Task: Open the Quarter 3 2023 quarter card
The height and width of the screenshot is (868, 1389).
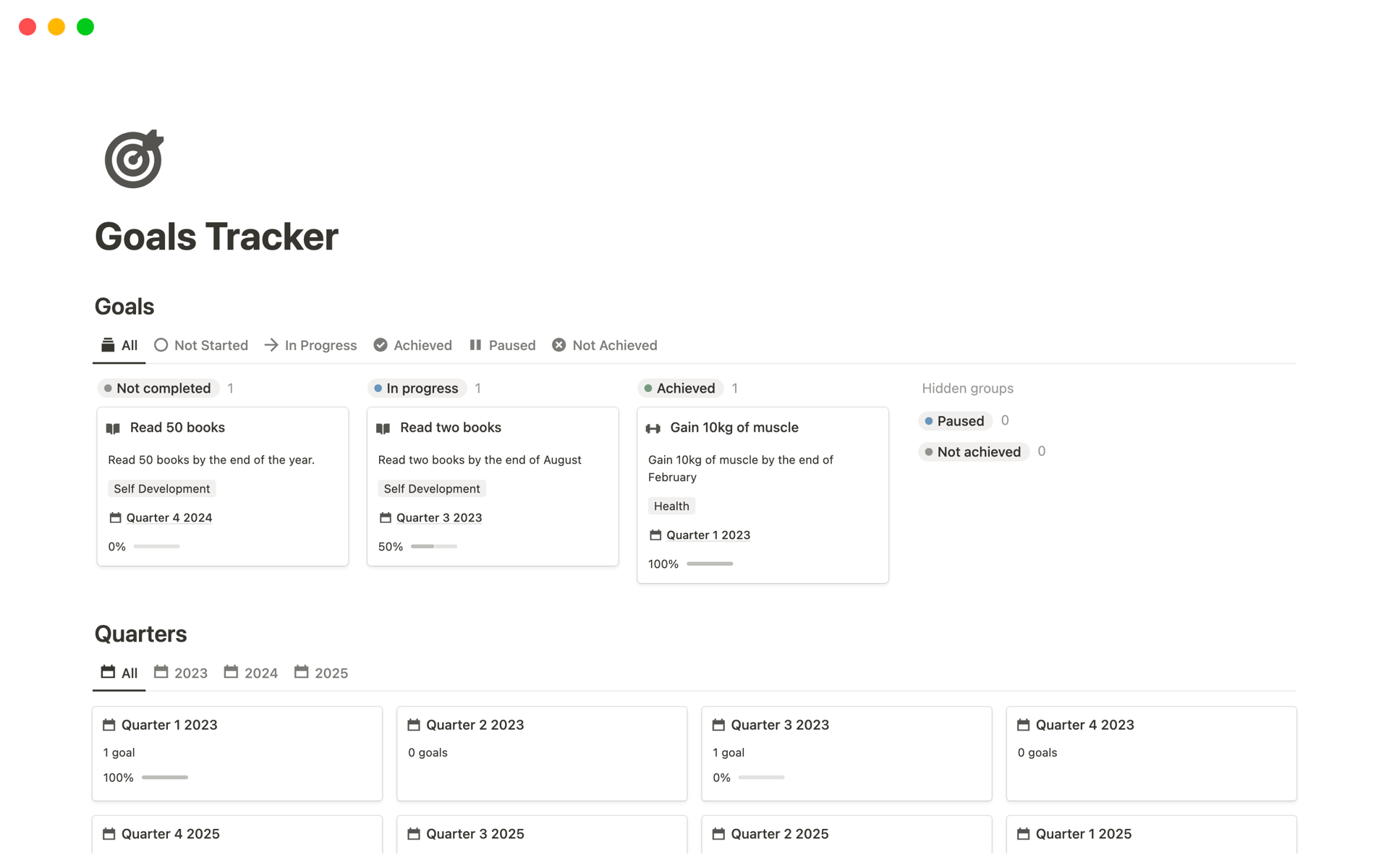Action: click(x=846, y=752)
